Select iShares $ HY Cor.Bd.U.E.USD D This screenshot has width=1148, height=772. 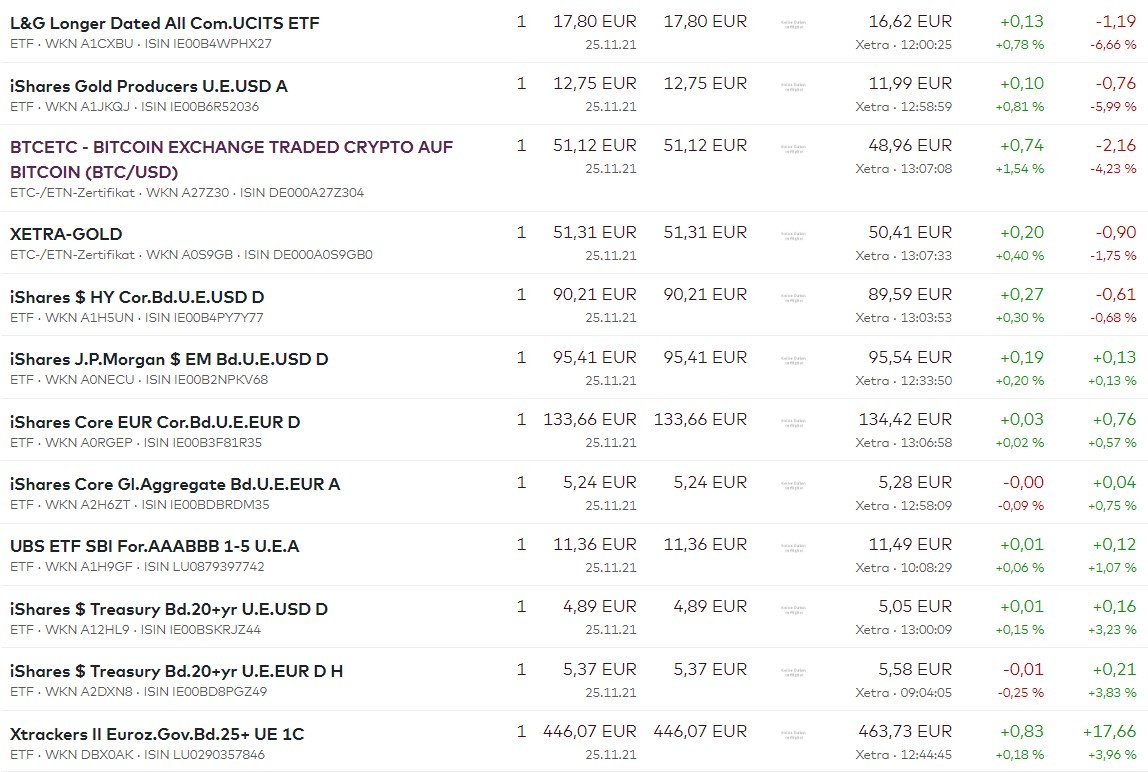tap(137, 297)
